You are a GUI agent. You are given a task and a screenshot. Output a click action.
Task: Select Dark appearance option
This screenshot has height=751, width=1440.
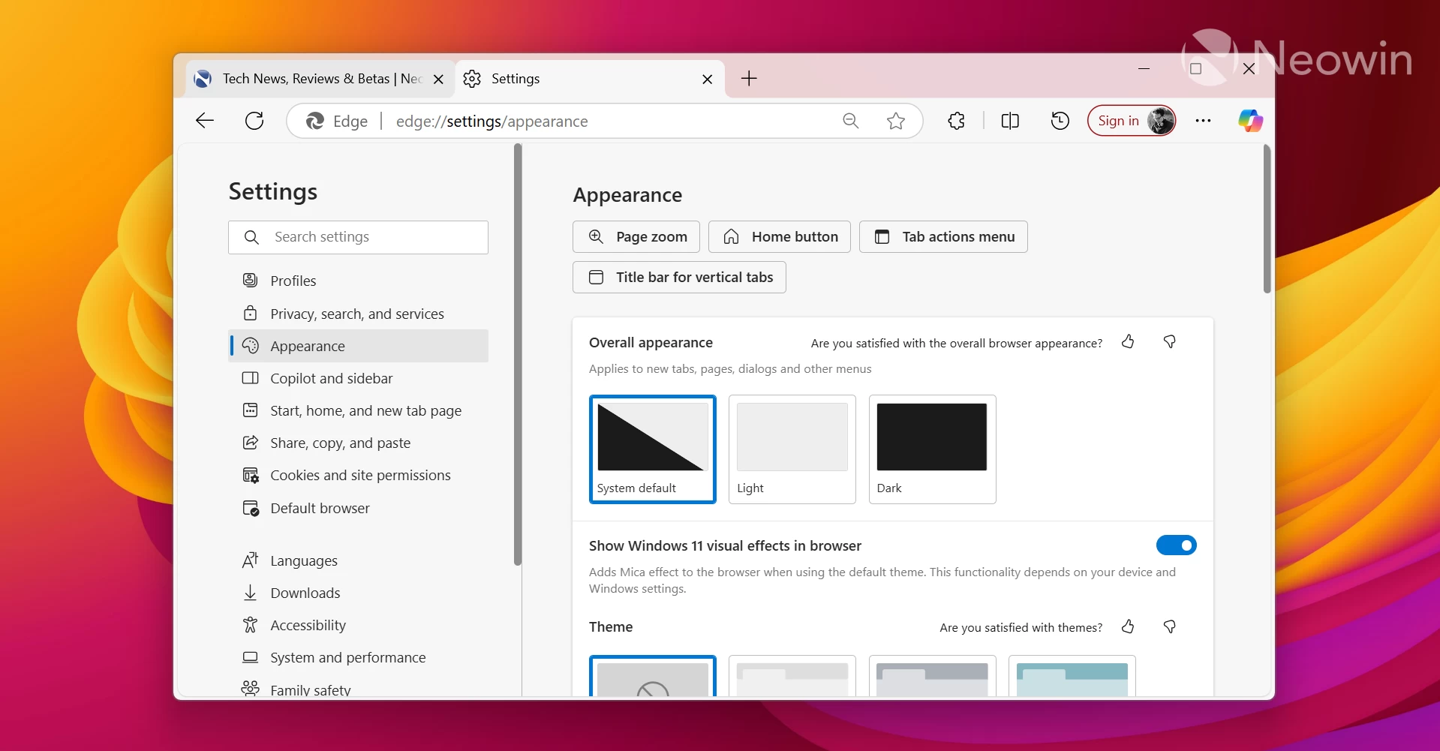[x=932, y=449]
